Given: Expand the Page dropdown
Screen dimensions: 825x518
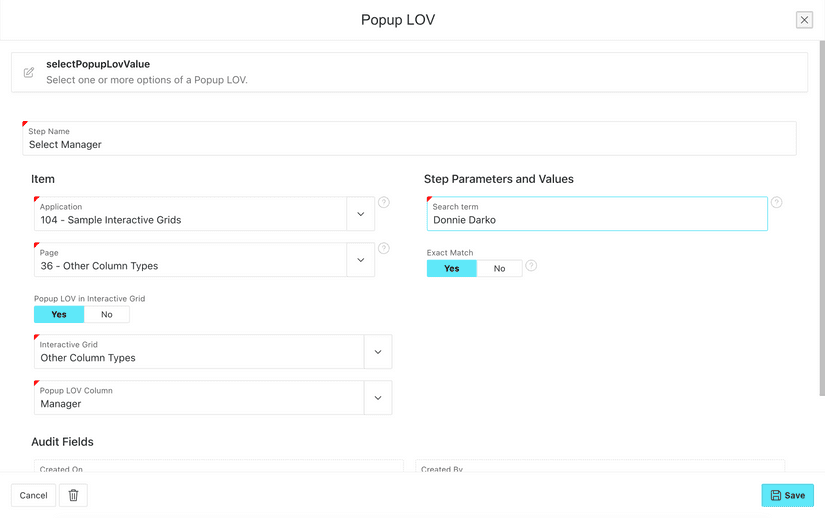Looking at the screenshot, I should point(361,260).
